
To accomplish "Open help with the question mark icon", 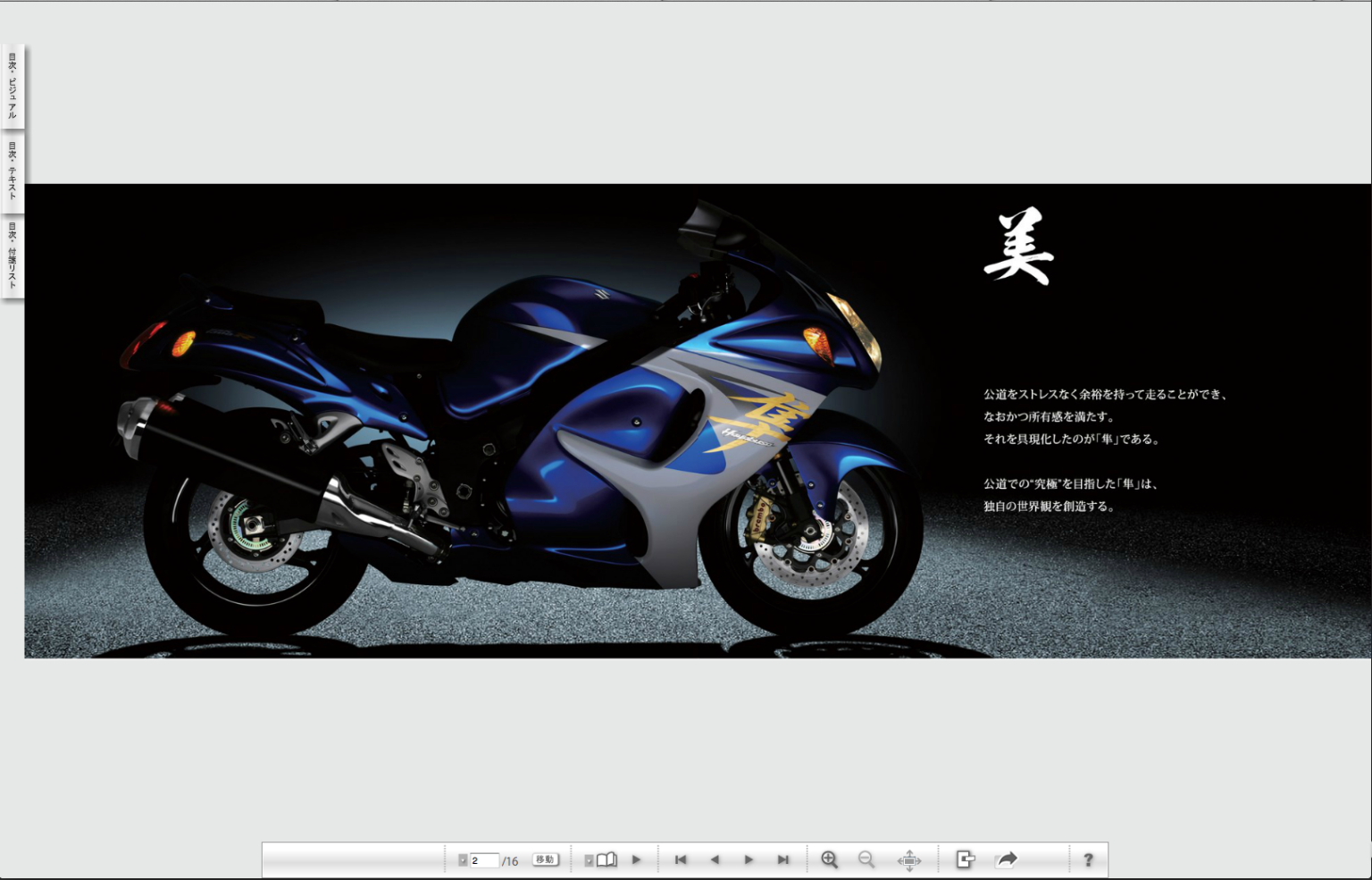I will pyautogui.click(x=1088, y=859).
